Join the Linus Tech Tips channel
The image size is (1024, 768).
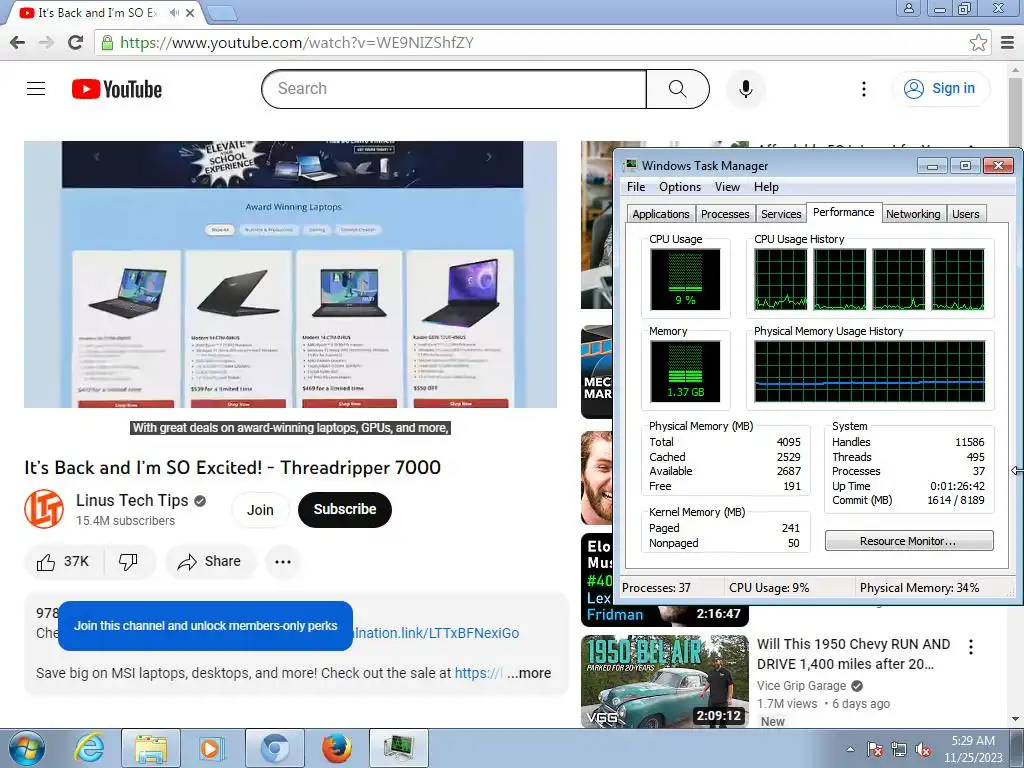click(x=260, y=510)
